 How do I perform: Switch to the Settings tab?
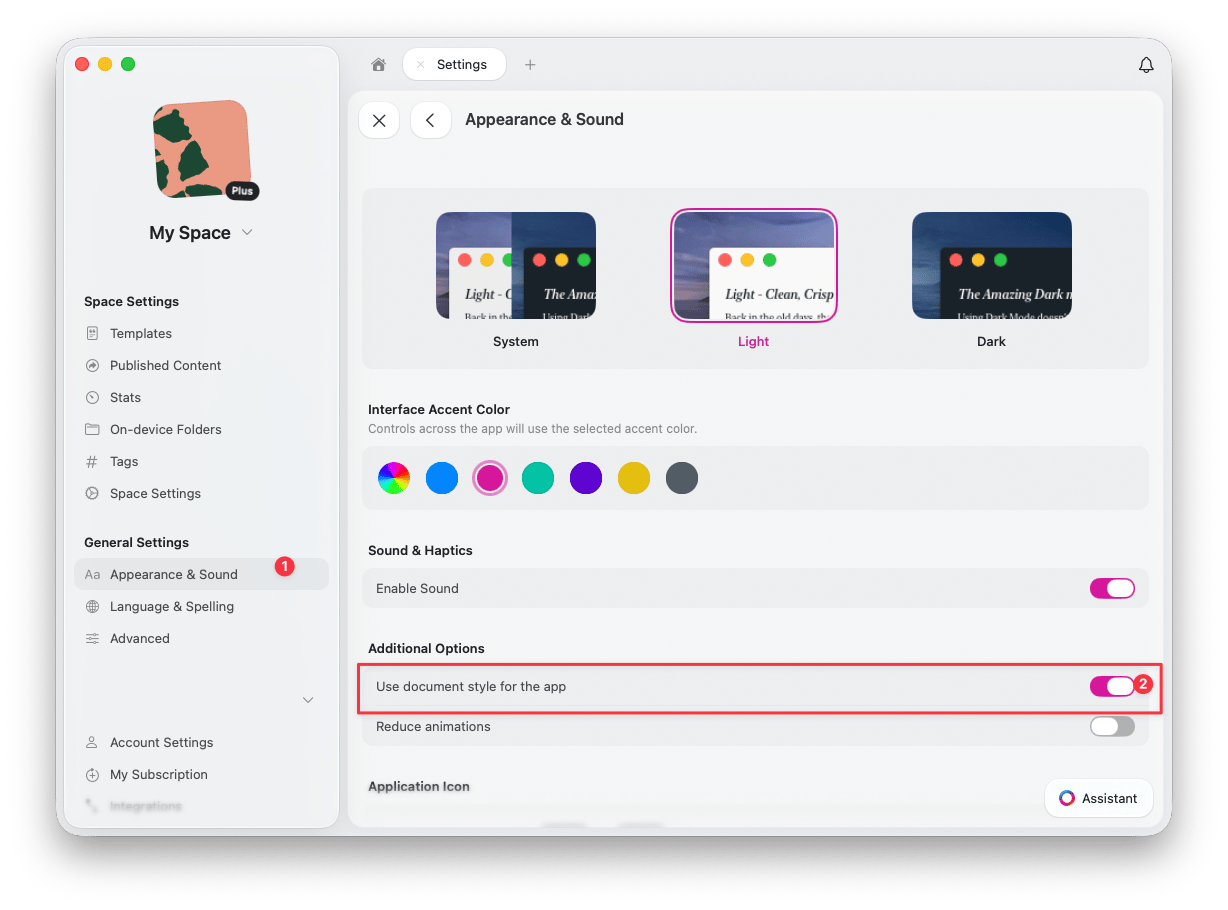pyautogui.click(x=454, y=65)
